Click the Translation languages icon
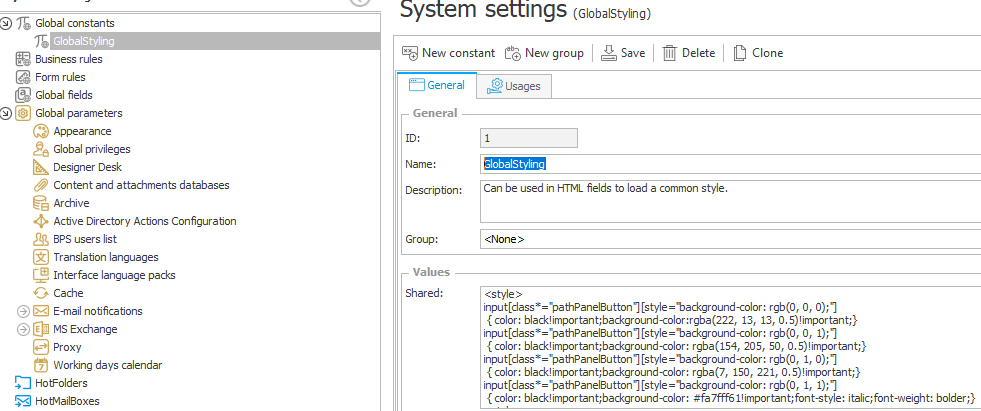This screenshot has width=981, height=411. click(41, 257)
